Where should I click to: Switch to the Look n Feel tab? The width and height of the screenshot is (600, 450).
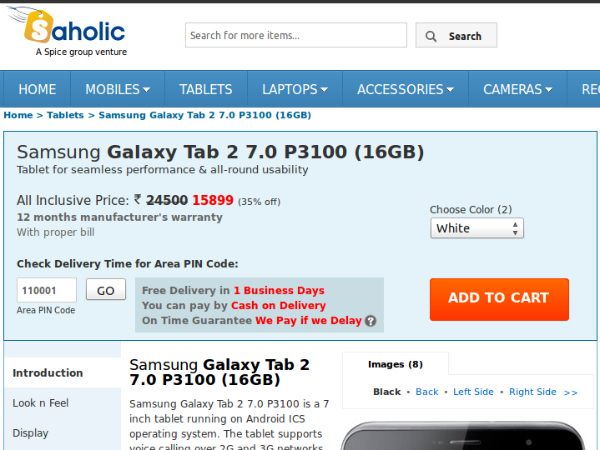point(41,403)
